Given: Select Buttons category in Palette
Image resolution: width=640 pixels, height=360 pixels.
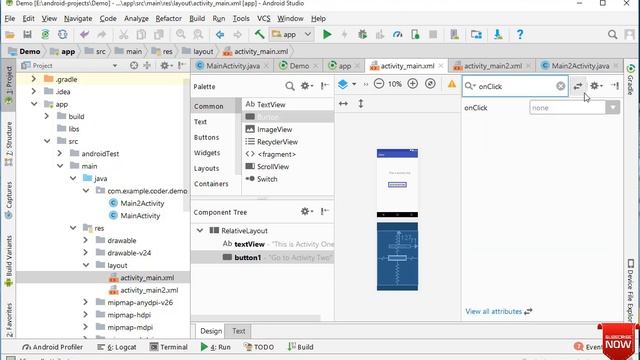Looking at the screenshot, I should [x=207, y=137].
